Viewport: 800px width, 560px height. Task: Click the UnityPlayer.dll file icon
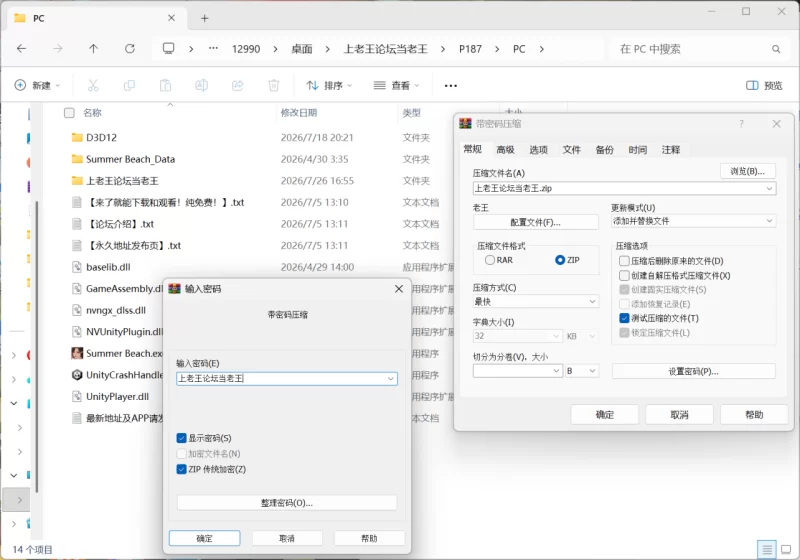click(77, 396)
